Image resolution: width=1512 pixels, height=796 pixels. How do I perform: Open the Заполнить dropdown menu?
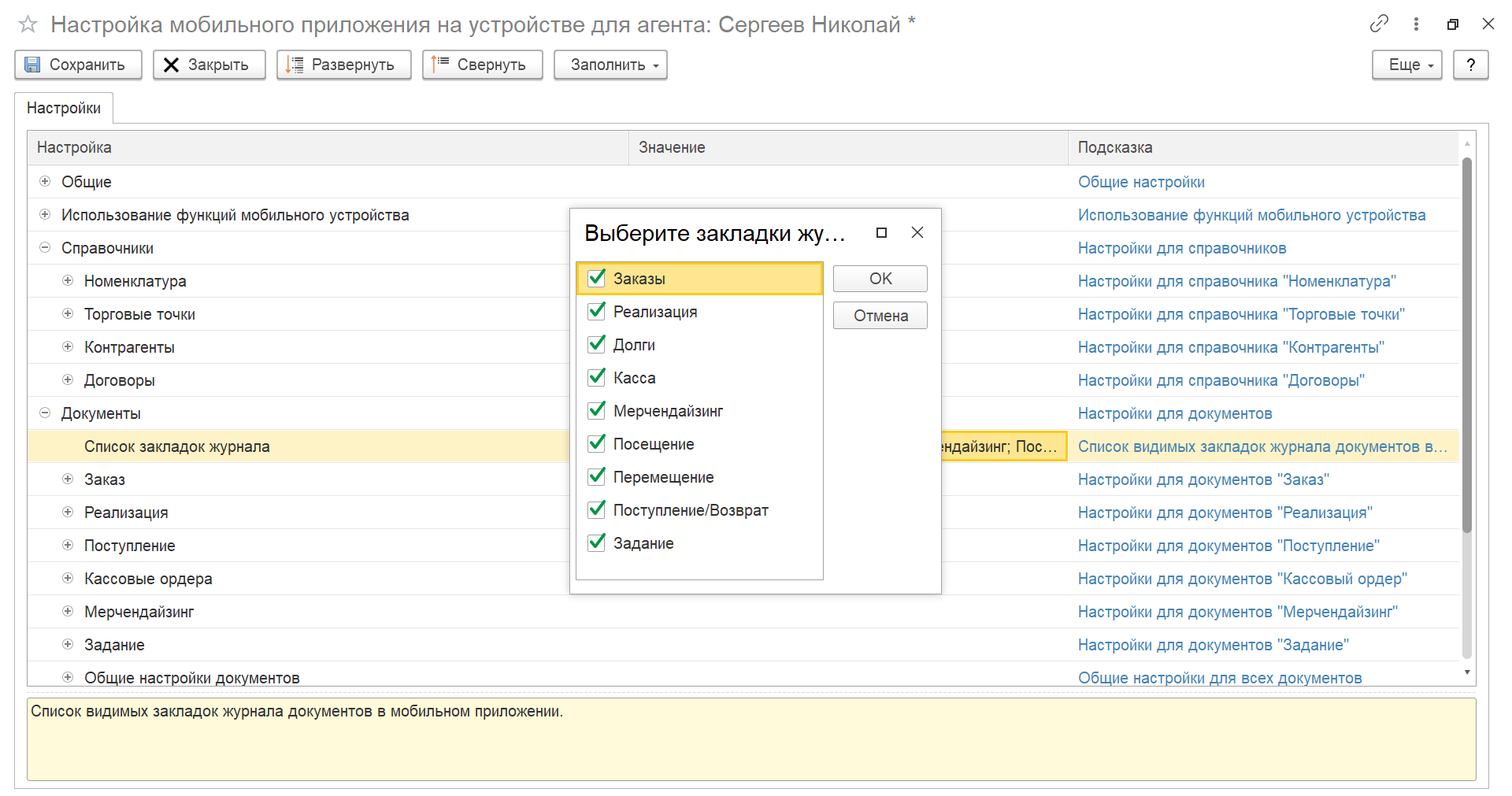click(610, 65)
